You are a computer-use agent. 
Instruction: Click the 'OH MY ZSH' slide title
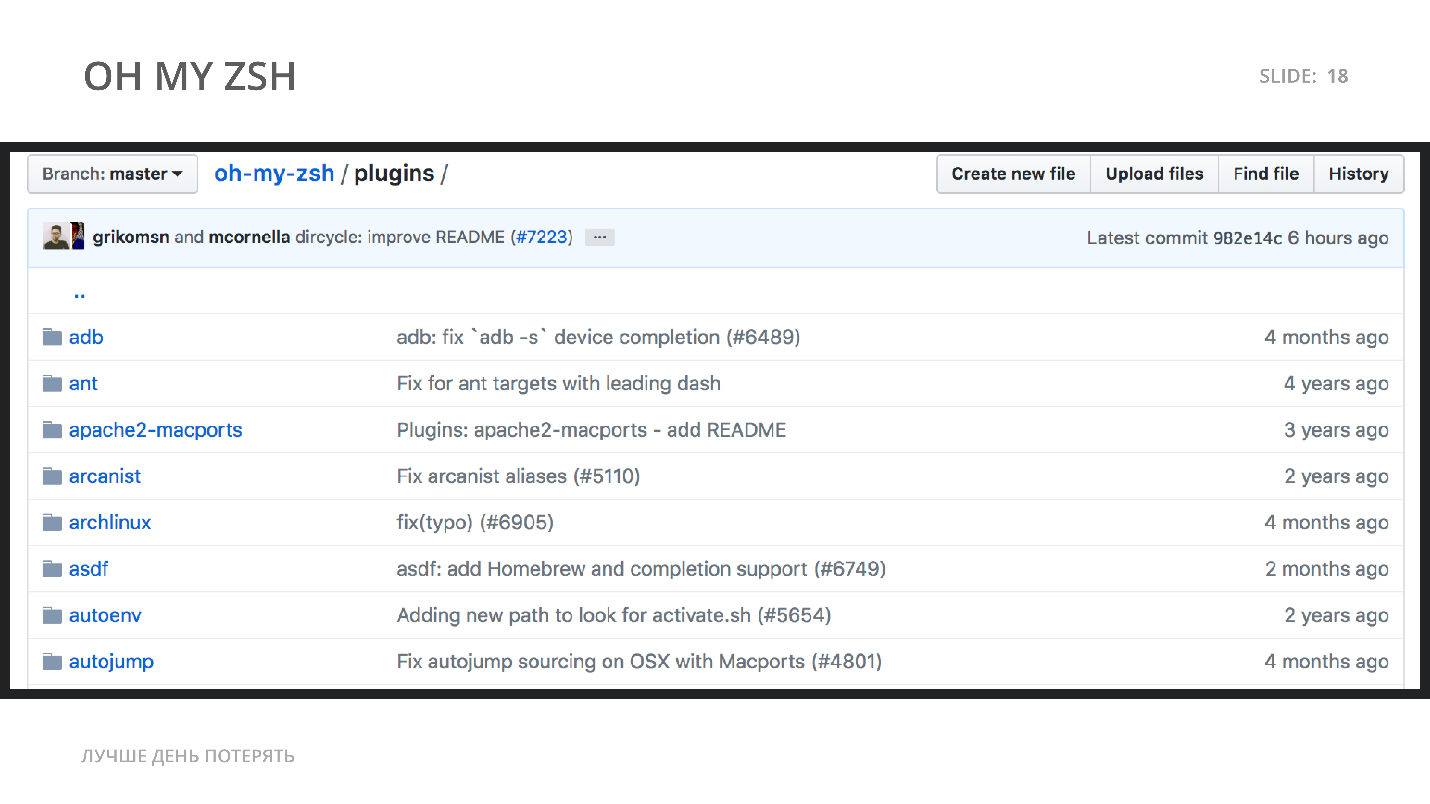pyautogui.click(x=190, y=77)
